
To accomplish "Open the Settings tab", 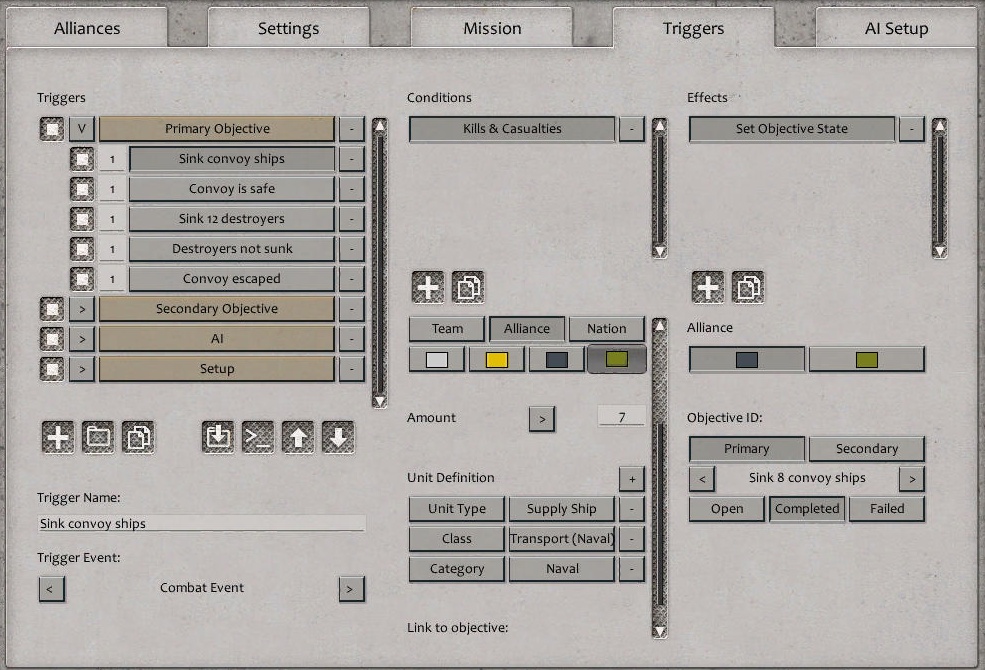I will 288,28.
